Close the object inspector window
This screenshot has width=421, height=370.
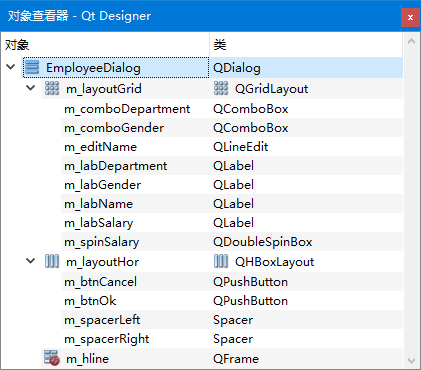pos(410,17)
